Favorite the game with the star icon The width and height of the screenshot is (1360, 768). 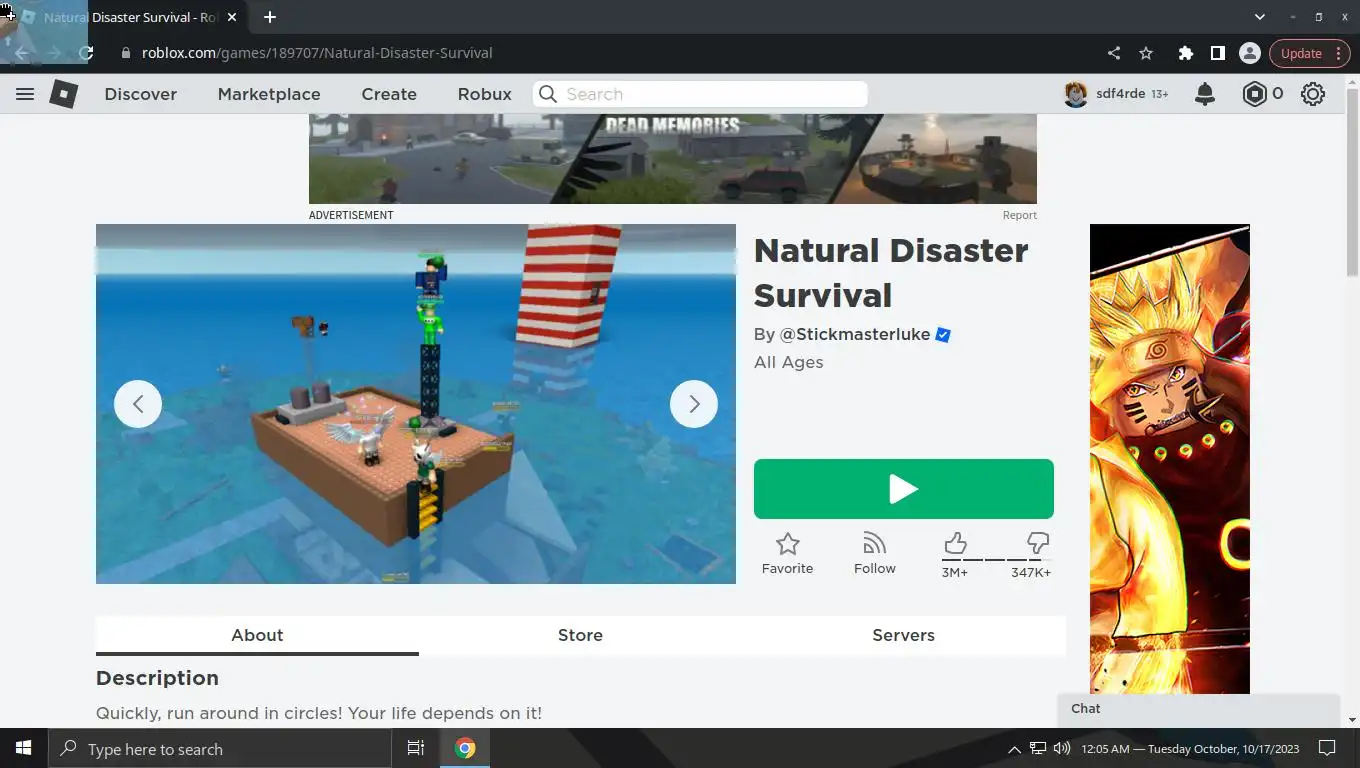pos(788,544)
